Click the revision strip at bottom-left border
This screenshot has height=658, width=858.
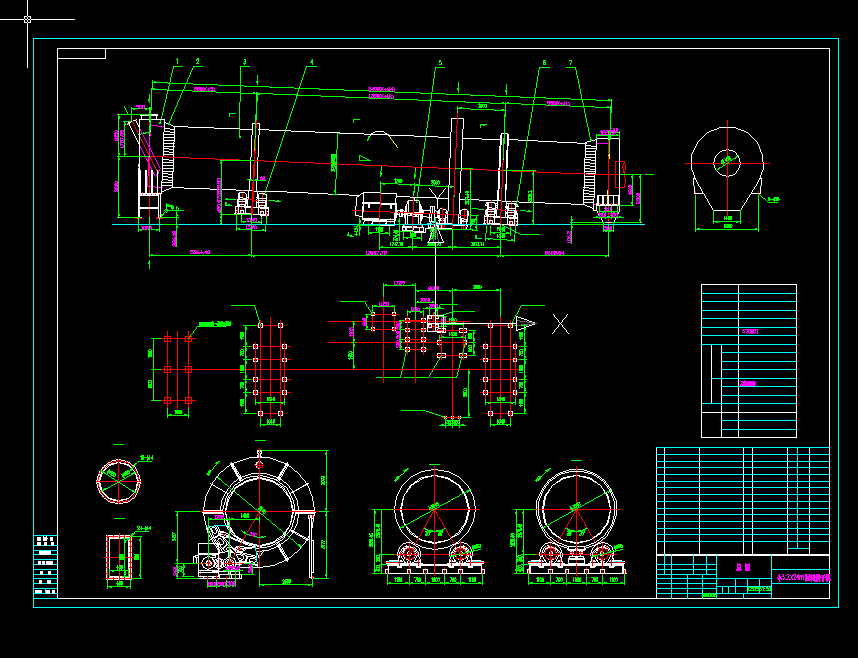point(46,565)
